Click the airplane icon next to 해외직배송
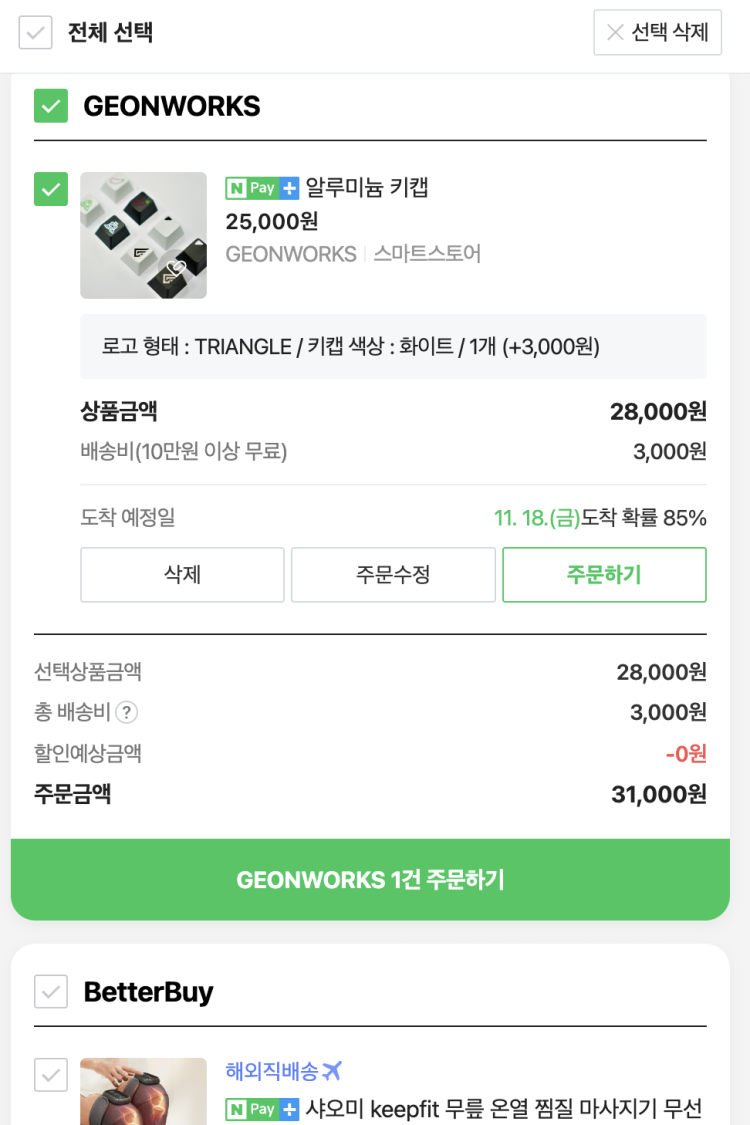Image resolution: width=750 pixels, height=1125 pixels. pos(332,1071)
